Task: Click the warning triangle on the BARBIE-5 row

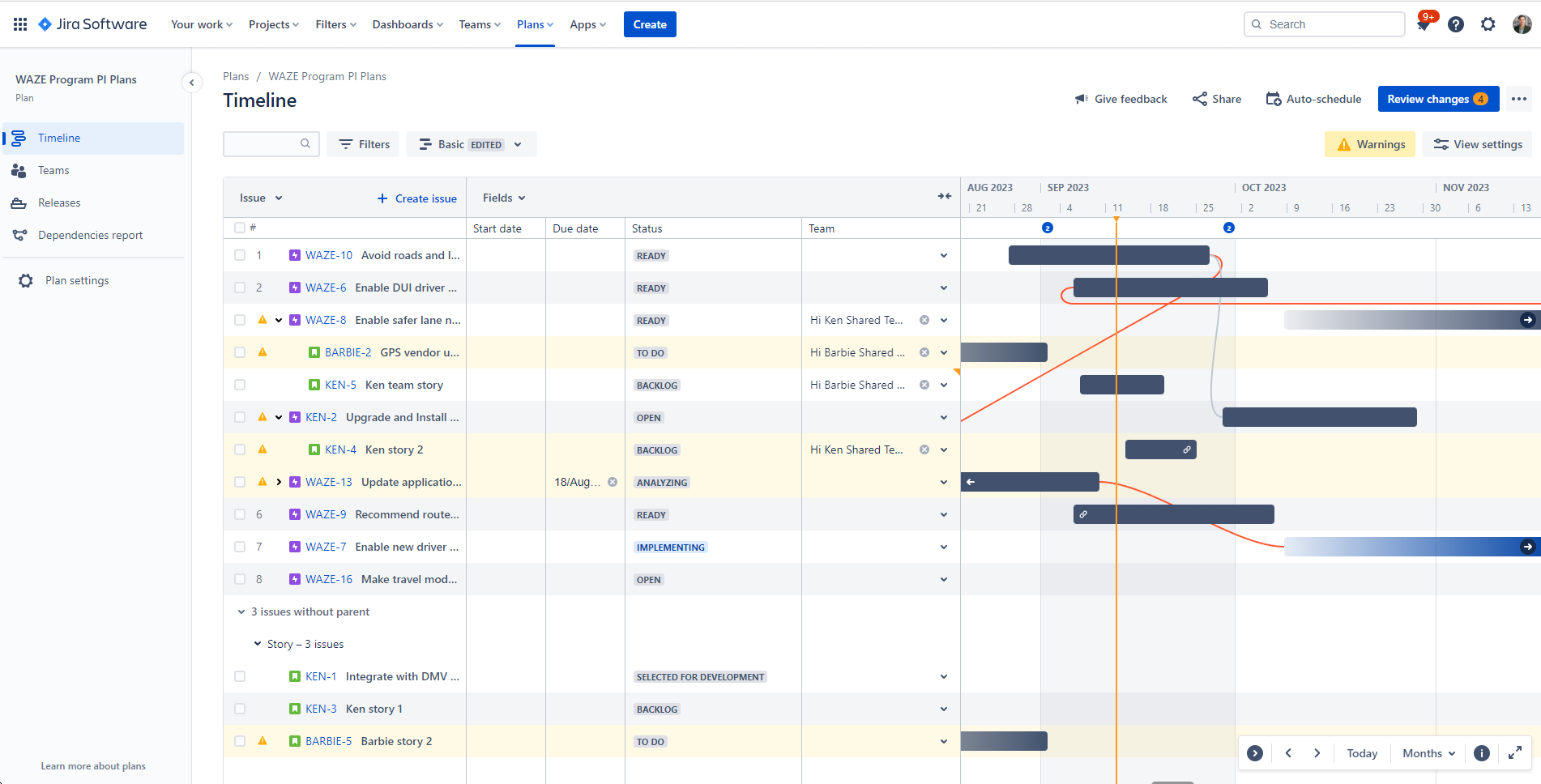Action: (x=263, y=741)
